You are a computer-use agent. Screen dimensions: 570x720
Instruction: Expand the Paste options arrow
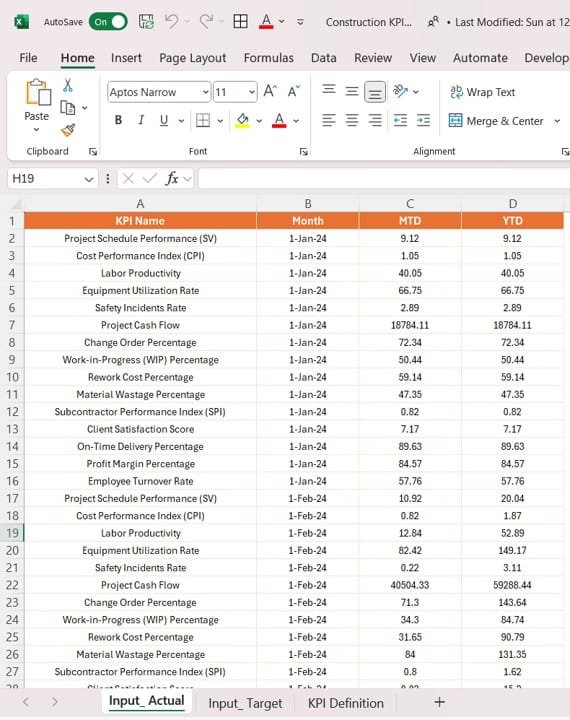coord(36,130)
